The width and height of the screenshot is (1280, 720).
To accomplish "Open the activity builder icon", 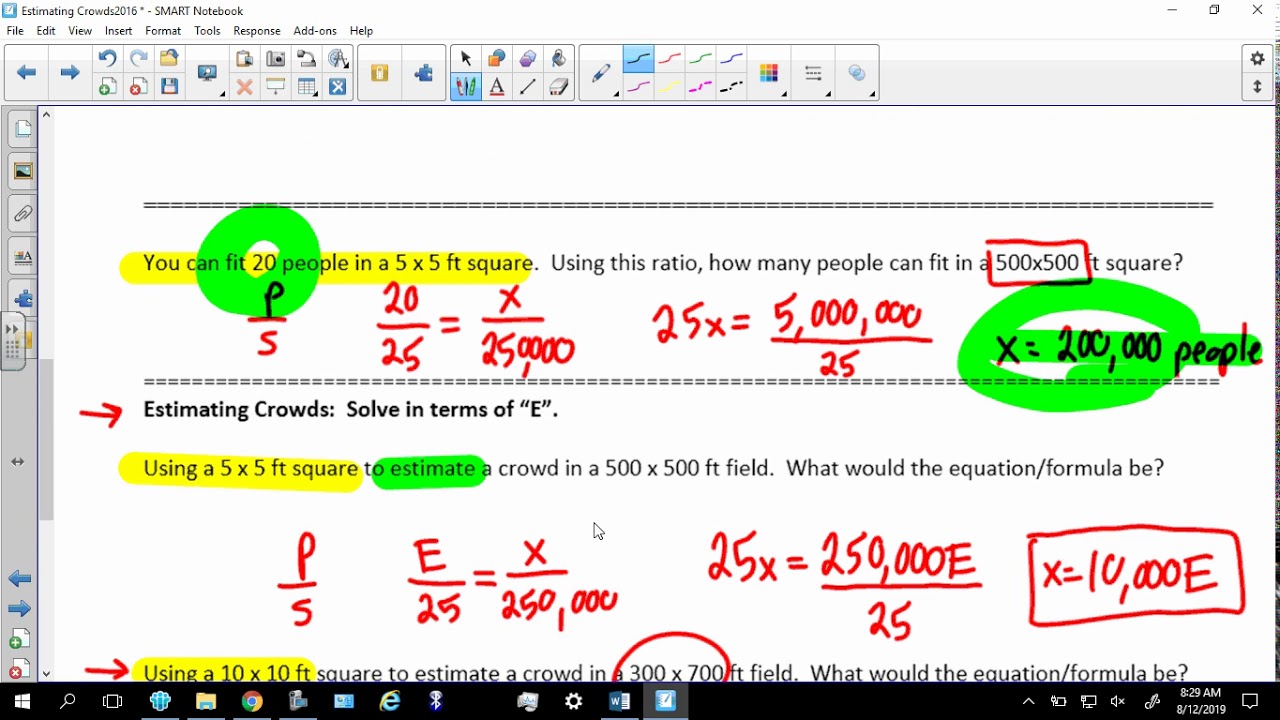I will pos(379,73).
